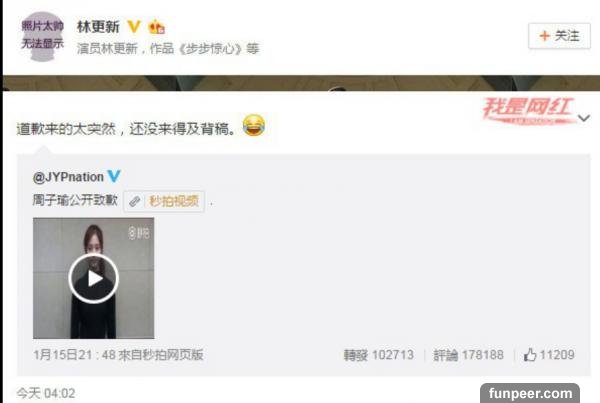Click the 今天 04:02 post time
600x403 pixels.
coord(46,393)
